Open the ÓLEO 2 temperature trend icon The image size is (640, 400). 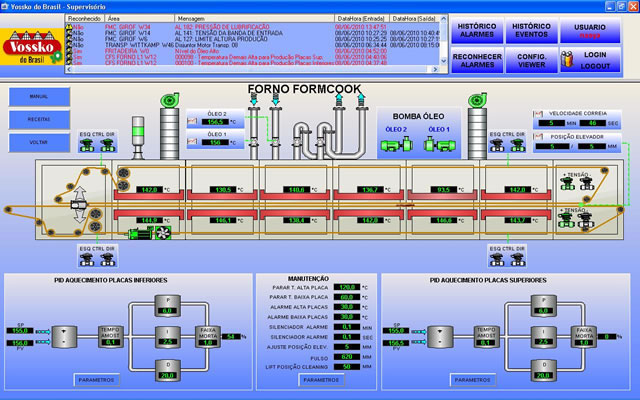pyautogui.click(x=192, y=121)
